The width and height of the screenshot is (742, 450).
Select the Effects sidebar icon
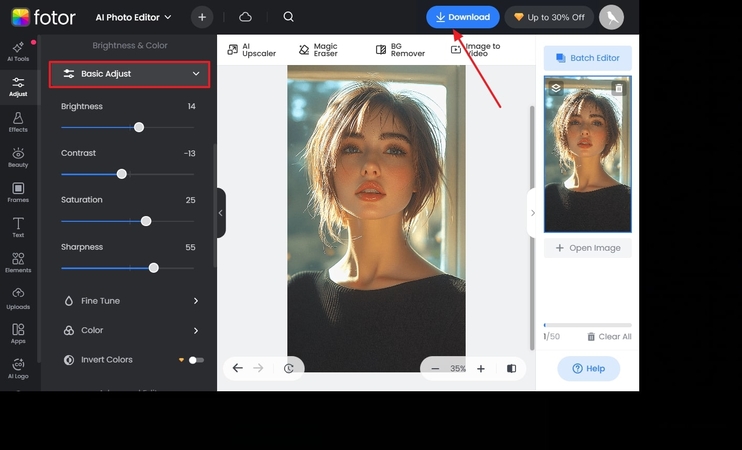point(18,122)
